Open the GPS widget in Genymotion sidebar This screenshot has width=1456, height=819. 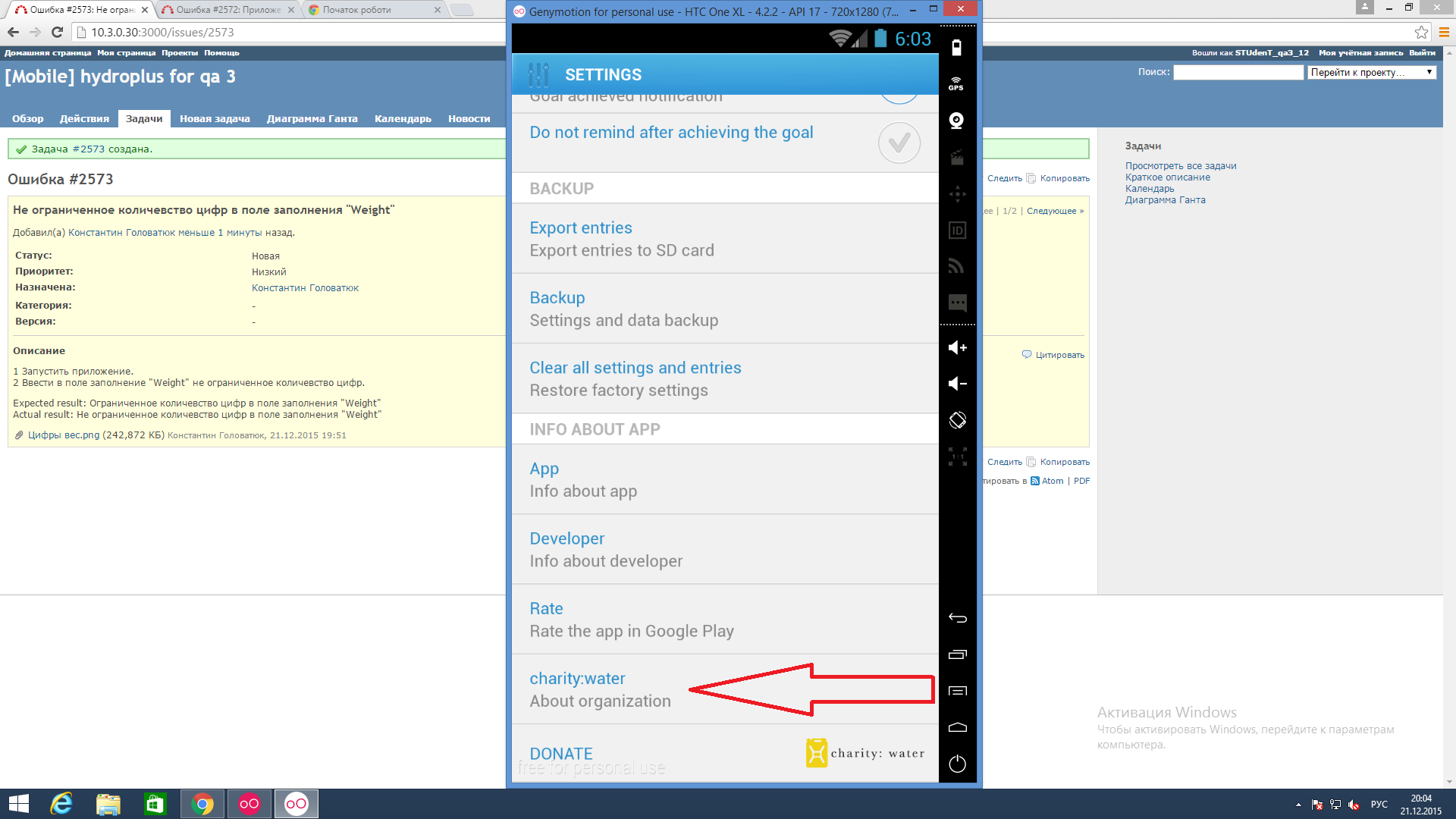pyautogui.click(x=956, y=84)
